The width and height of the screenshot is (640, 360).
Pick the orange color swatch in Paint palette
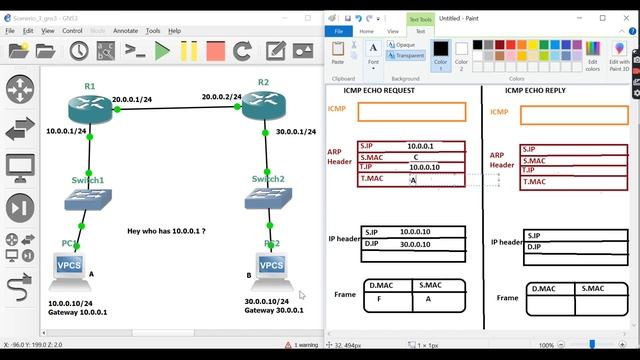coord(522,44)
